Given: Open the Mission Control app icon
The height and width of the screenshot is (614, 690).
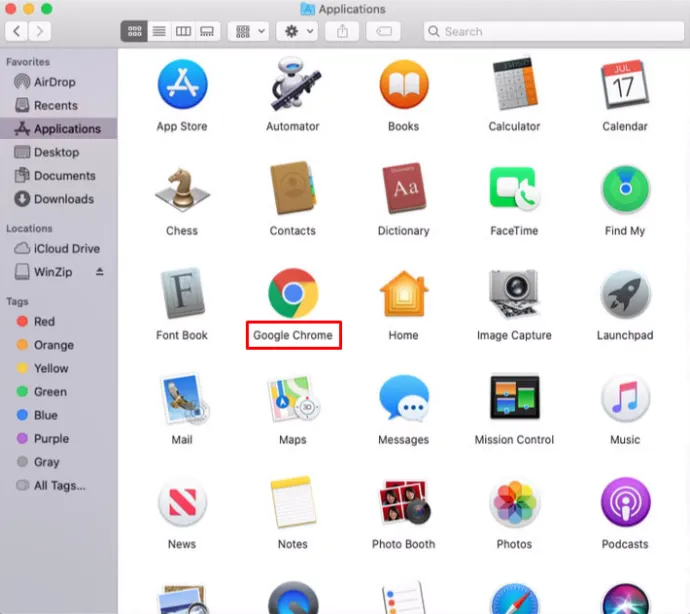Looking at the screenshot, I should tap(514, 397).
